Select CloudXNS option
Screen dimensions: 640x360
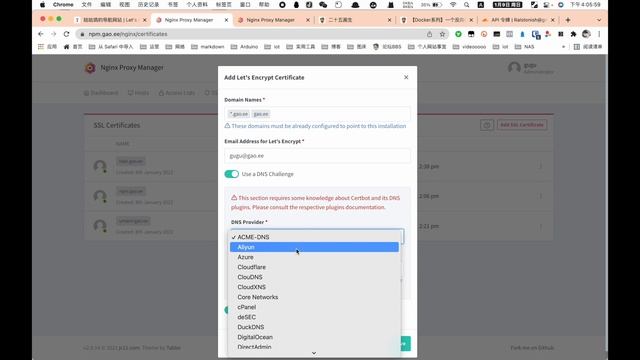pyautogui.click(x=314, y=287)
